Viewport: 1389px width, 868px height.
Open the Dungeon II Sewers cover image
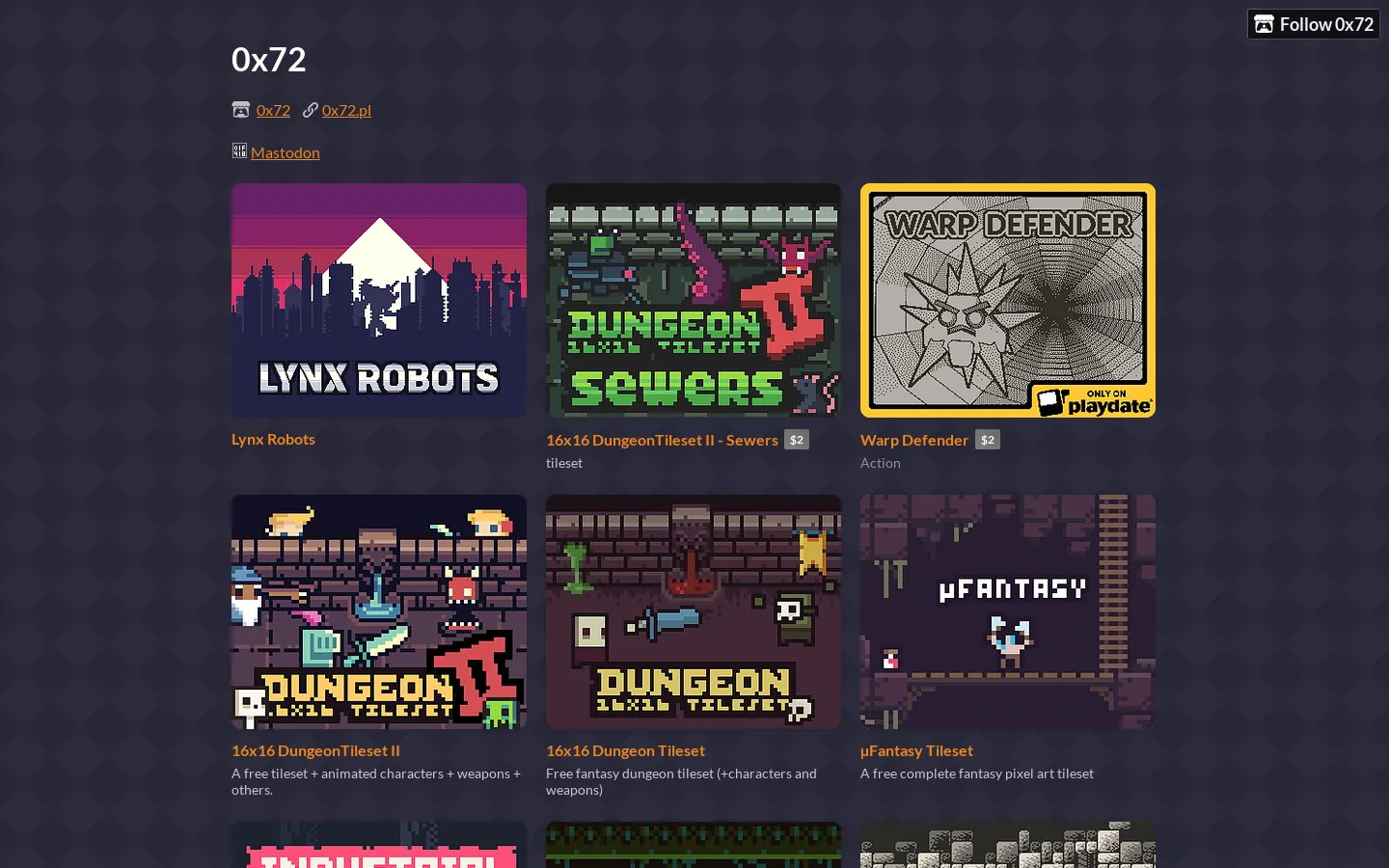[x=694, y=301]
